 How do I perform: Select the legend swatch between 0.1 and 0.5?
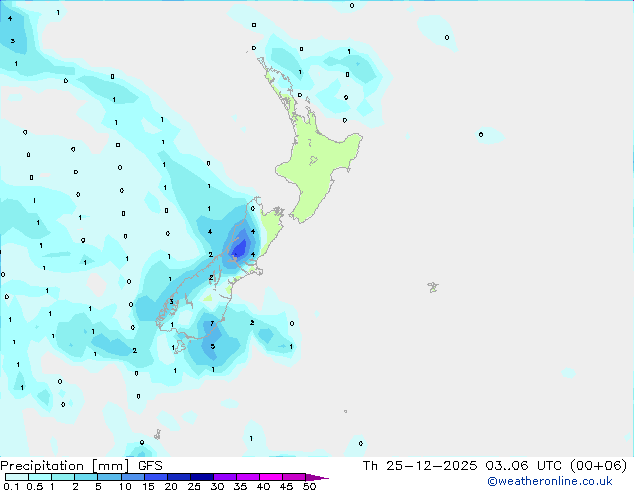point(17,477)
